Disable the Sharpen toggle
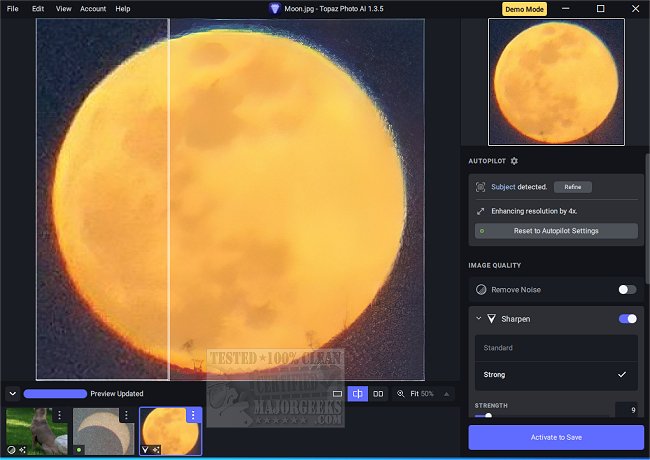 coord(628,319)
